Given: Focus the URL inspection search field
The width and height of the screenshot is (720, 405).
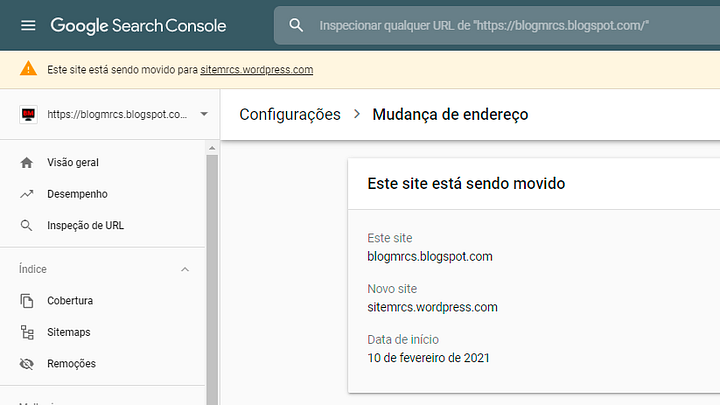Looking at the screenshot, I should (497, 25).
